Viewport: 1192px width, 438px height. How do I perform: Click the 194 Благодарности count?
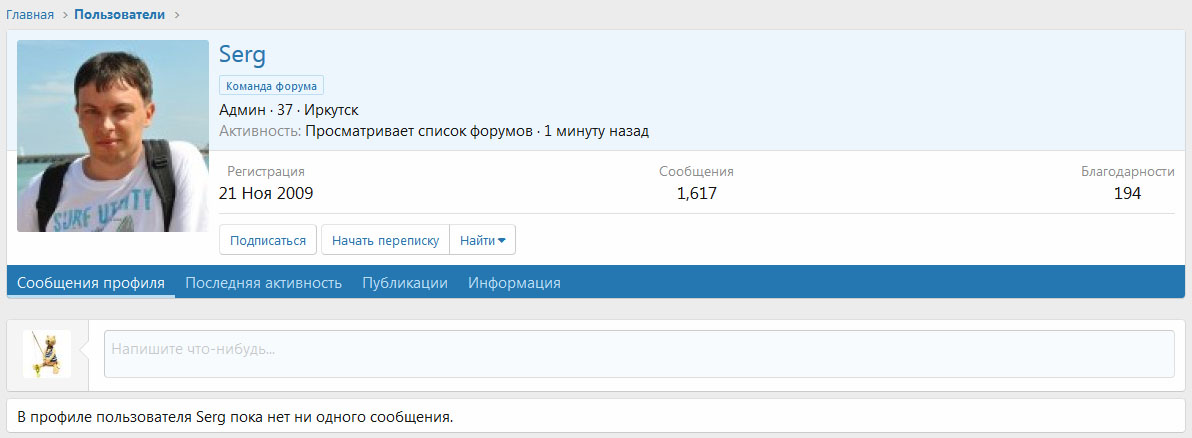coord(1127,194)
